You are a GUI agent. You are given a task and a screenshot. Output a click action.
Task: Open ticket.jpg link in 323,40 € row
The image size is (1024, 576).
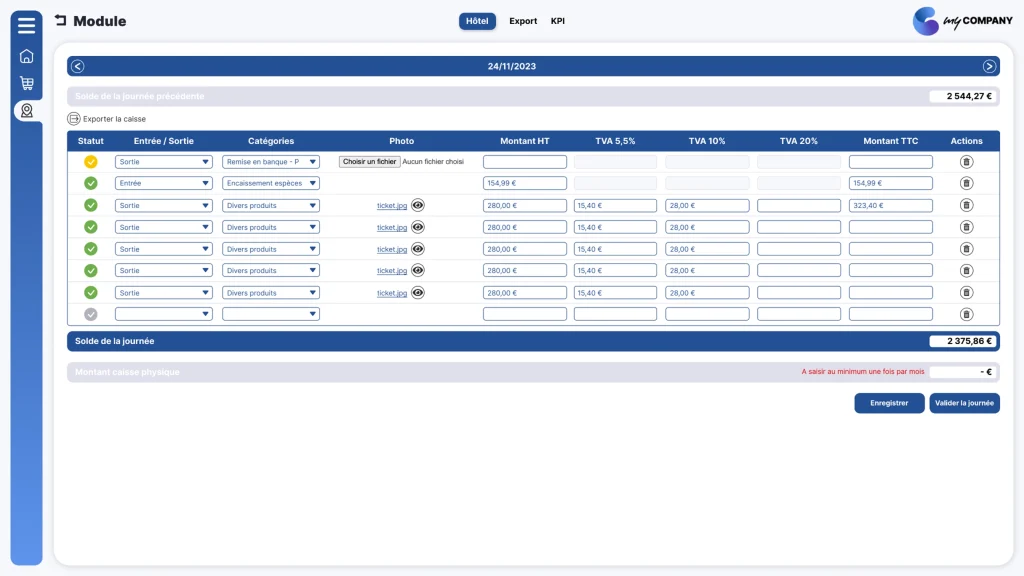click(x=392, y=206)
